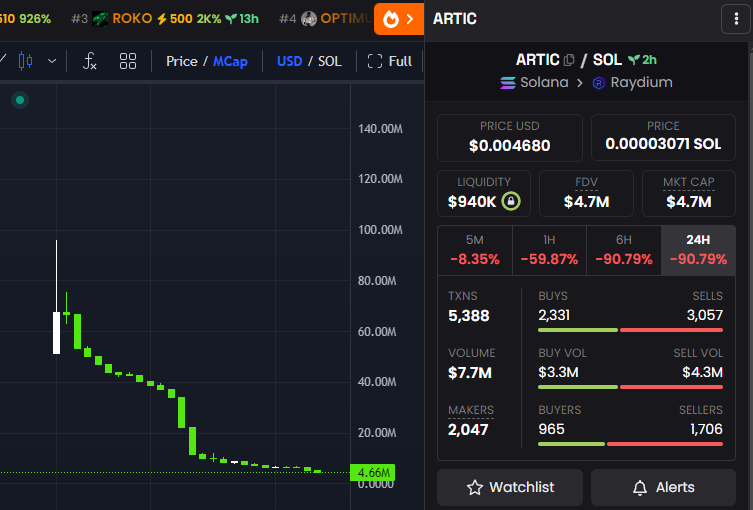This screenshot has width=753, height=510.
Task: Select the 24H timeframe tab
Action: [698, 250]
